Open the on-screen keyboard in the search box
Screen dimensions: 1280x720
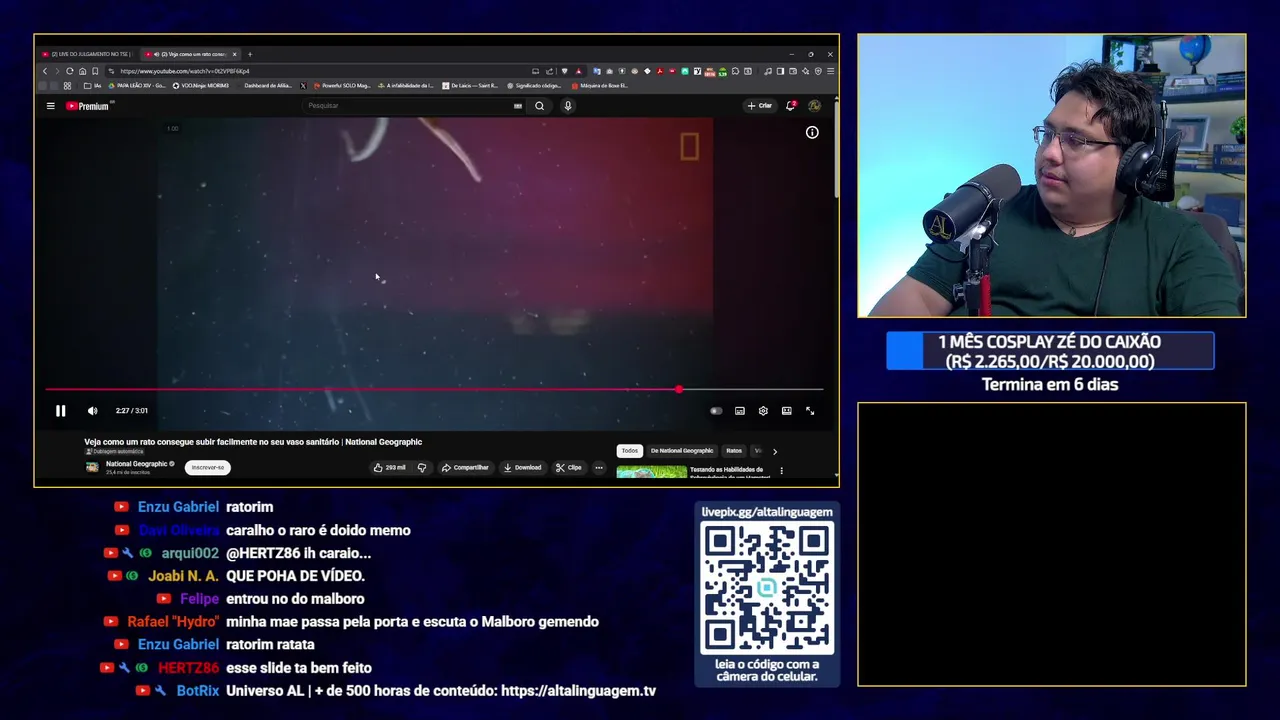pos(517,105)
